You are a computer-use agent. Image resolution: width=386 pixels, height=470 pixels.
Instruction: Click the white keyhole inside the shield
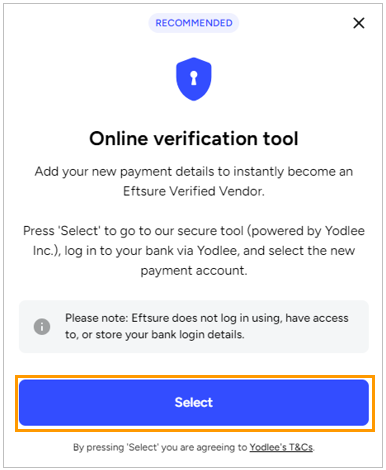coord(194,78)
